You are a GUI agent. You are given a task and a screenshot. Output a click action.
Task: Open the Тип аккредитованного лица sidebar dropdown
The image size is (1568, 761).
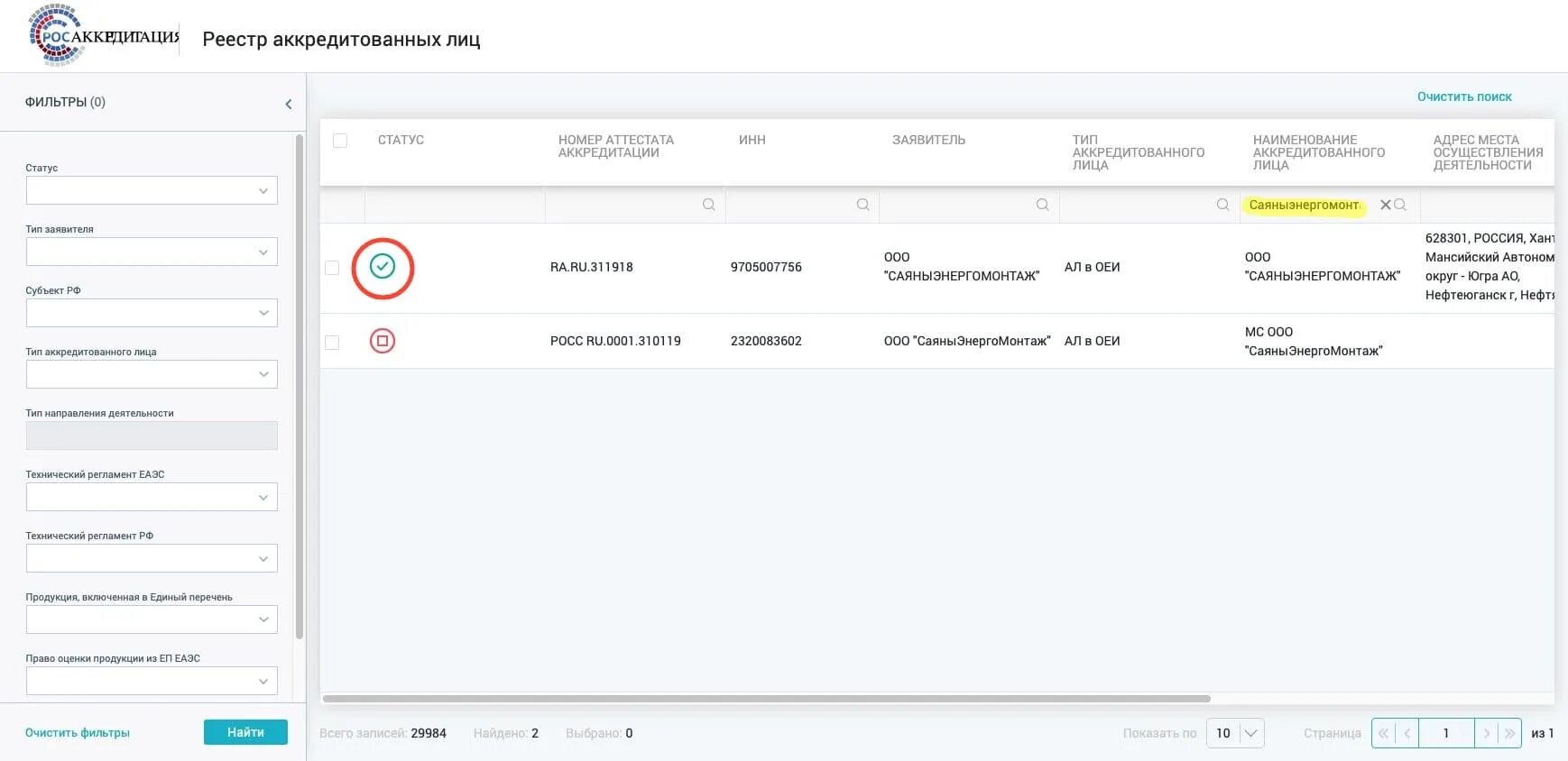coord(152,374)
